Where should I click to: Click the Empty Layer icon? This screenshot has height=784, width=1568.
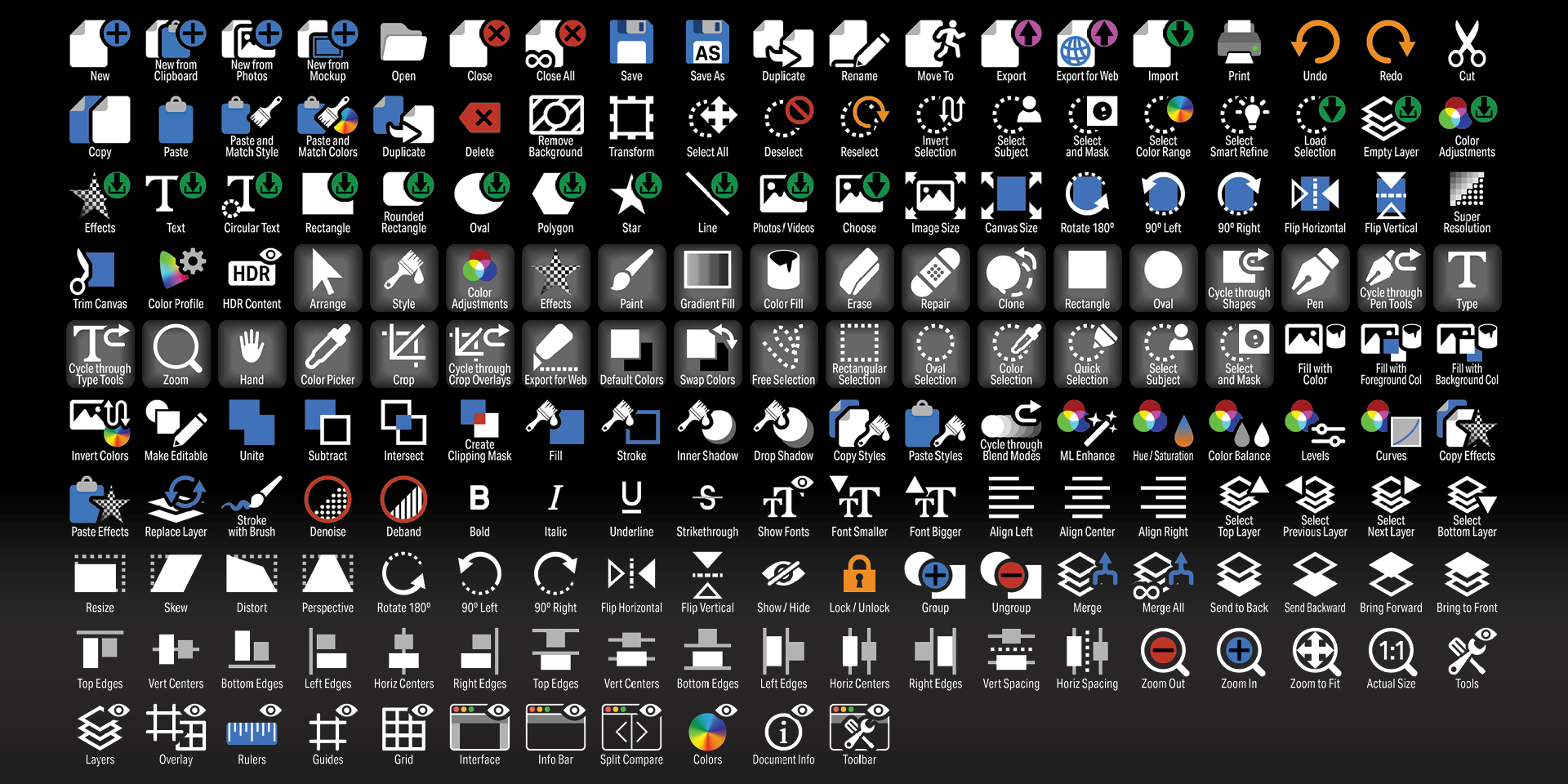click(x=1391, y=119)
